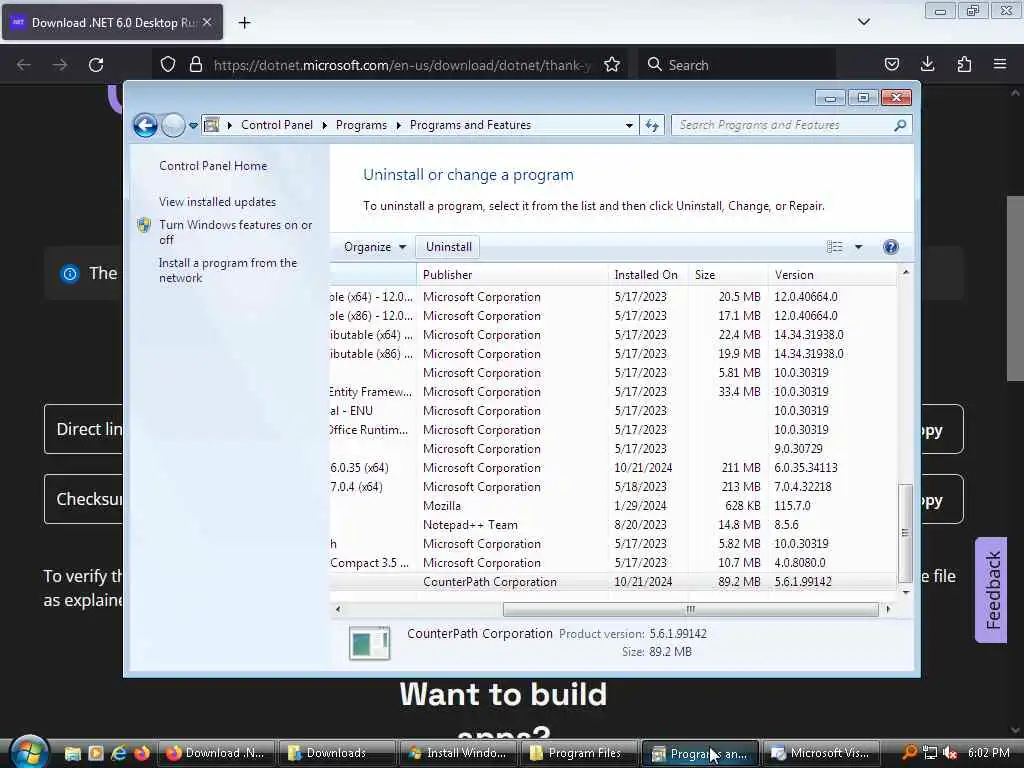
Task: Click the Firefox Forward arrow
Action: [59, 65]
